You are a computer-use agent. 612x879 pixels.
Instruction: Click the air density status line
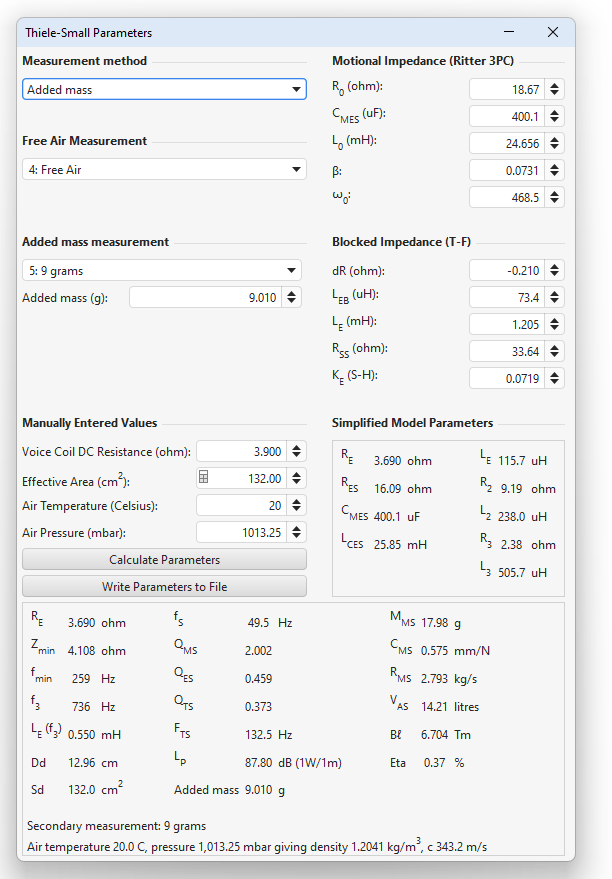tap(257, 846)
